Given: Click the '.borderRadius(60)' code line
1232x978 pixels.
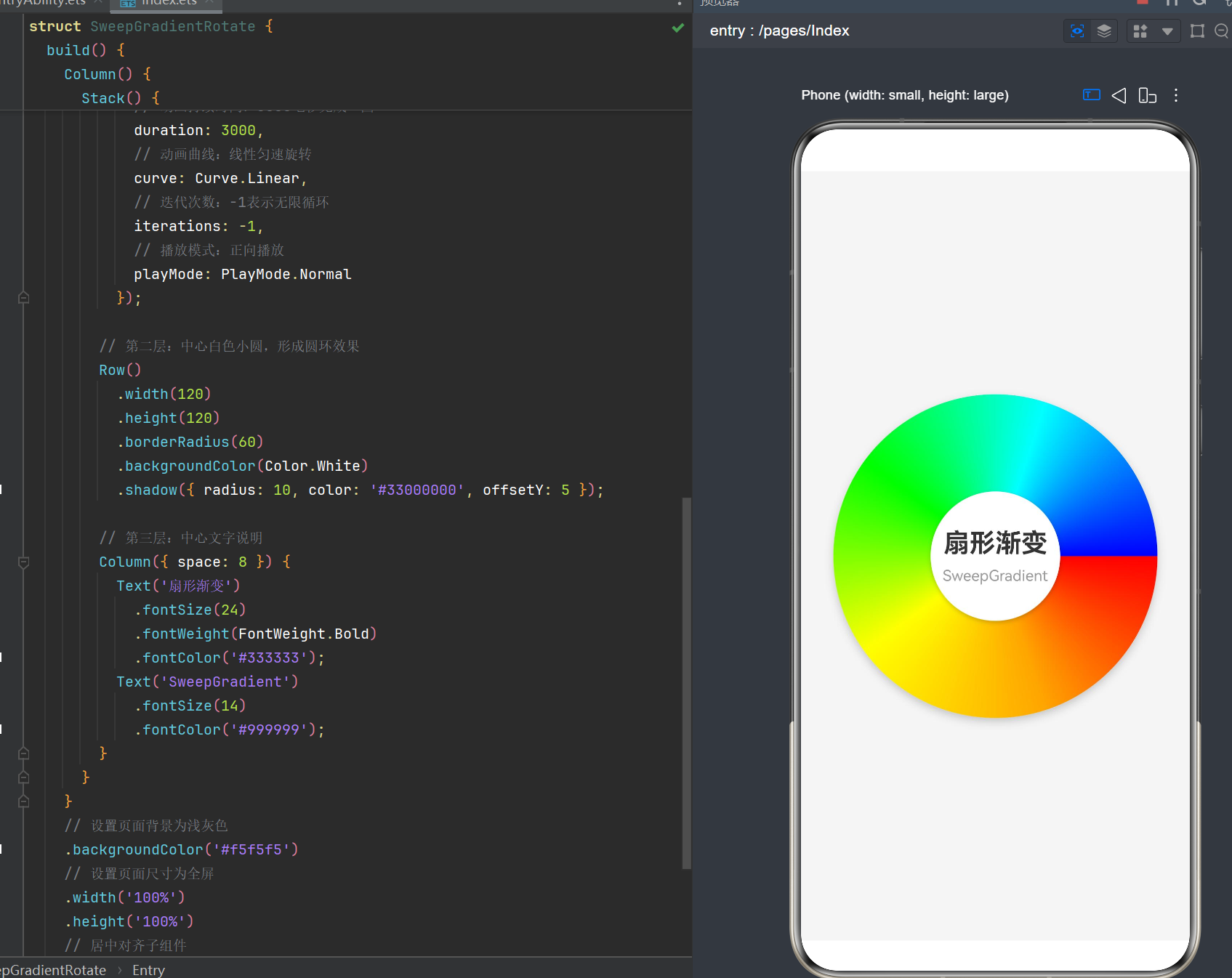Looking at the screenshot, I should click(x=190, y=442).
